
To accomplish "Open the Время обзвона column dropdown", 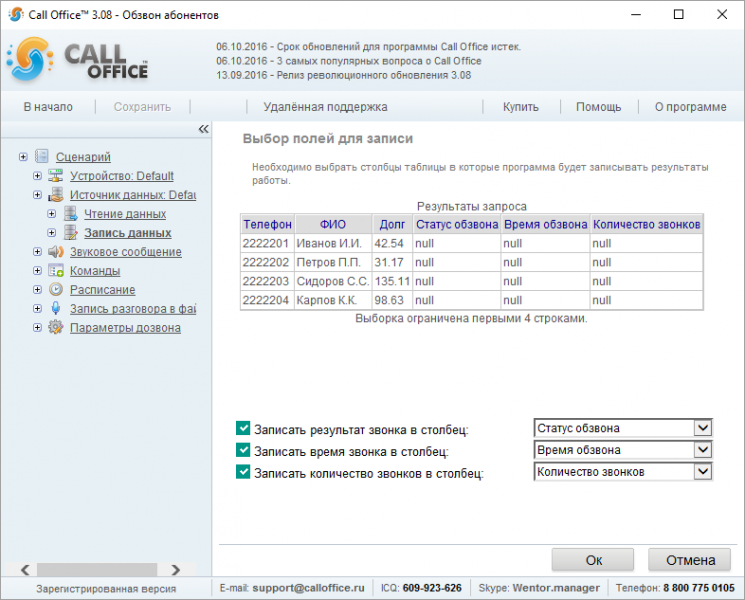I will 703,450.
